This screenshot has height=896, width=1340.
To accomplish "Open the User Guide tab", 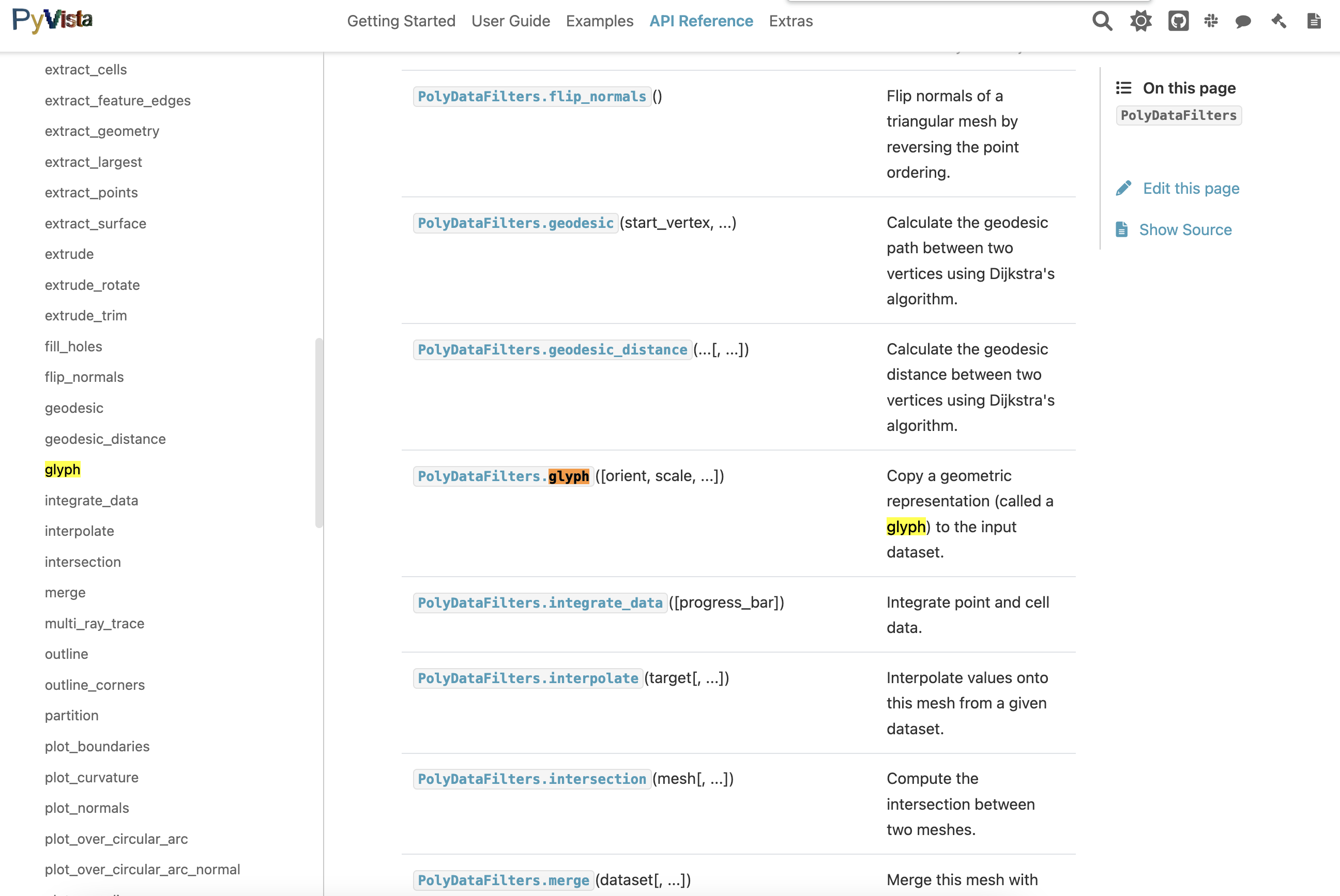I will 510,21.
